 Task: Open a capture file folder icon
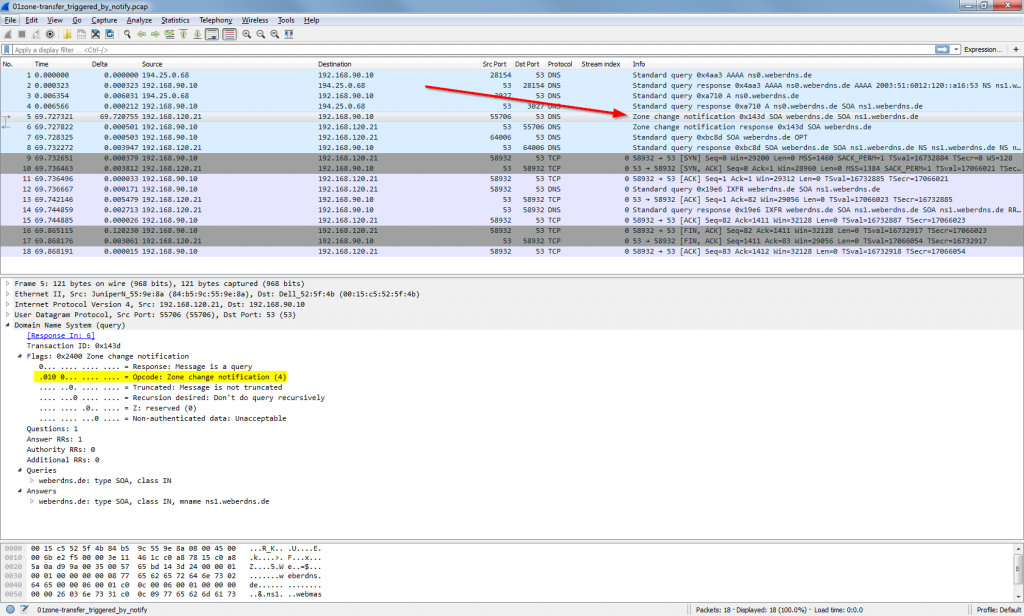point(67,34)
